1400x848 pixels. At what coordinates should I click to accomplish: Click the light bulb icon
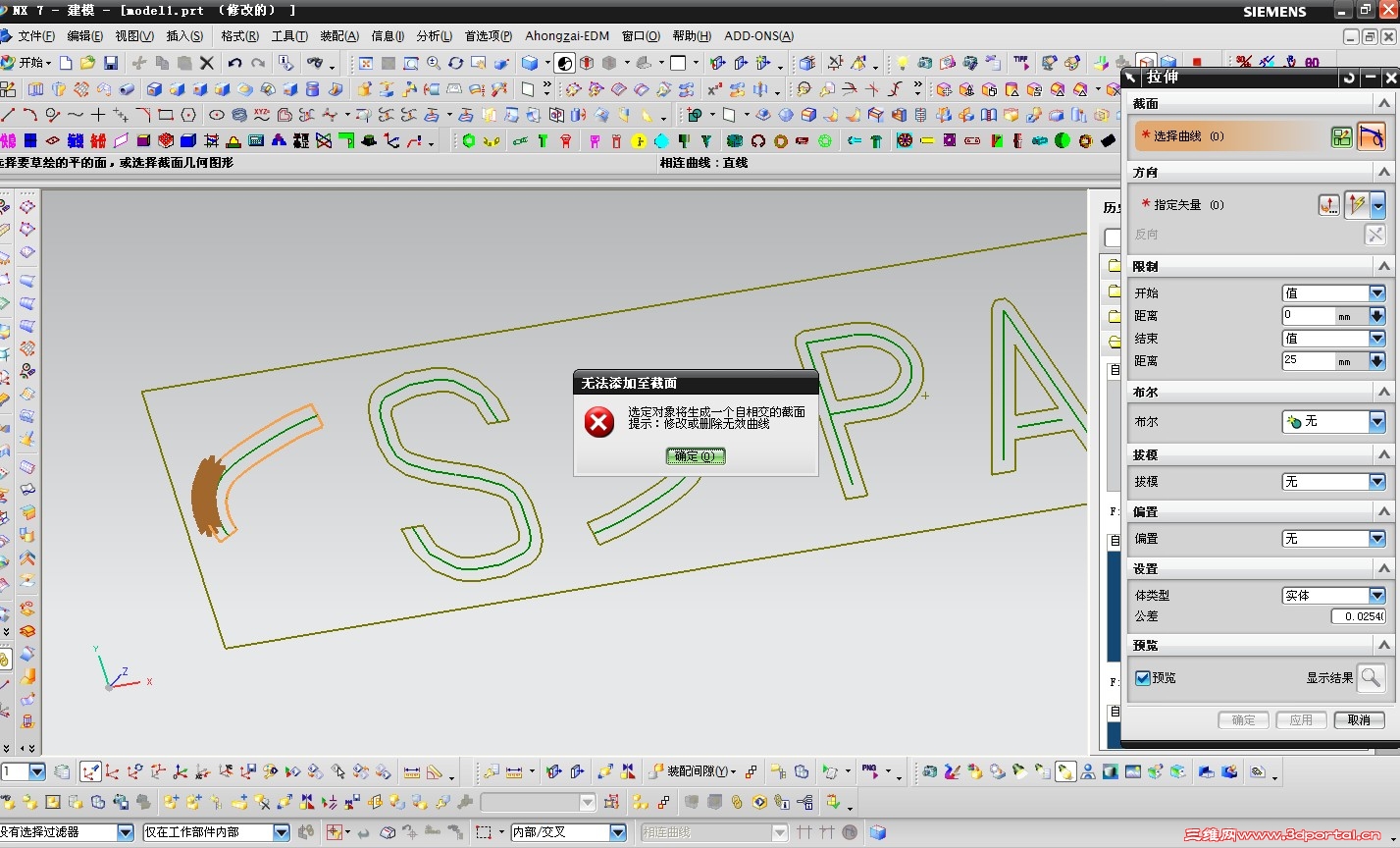902,63
